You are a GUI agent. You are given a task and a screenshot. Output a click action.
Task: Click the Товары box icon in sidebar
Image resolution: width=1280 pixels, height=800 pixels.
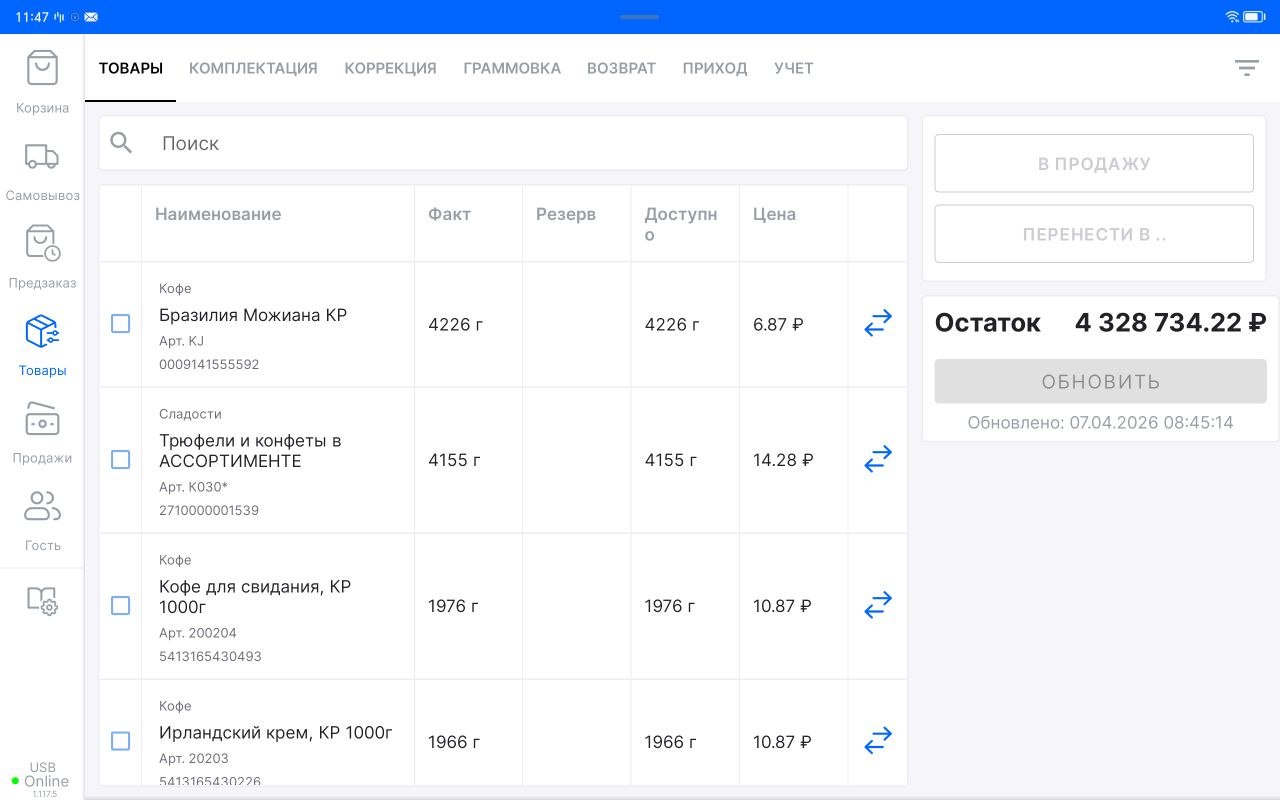coord(41,331)
